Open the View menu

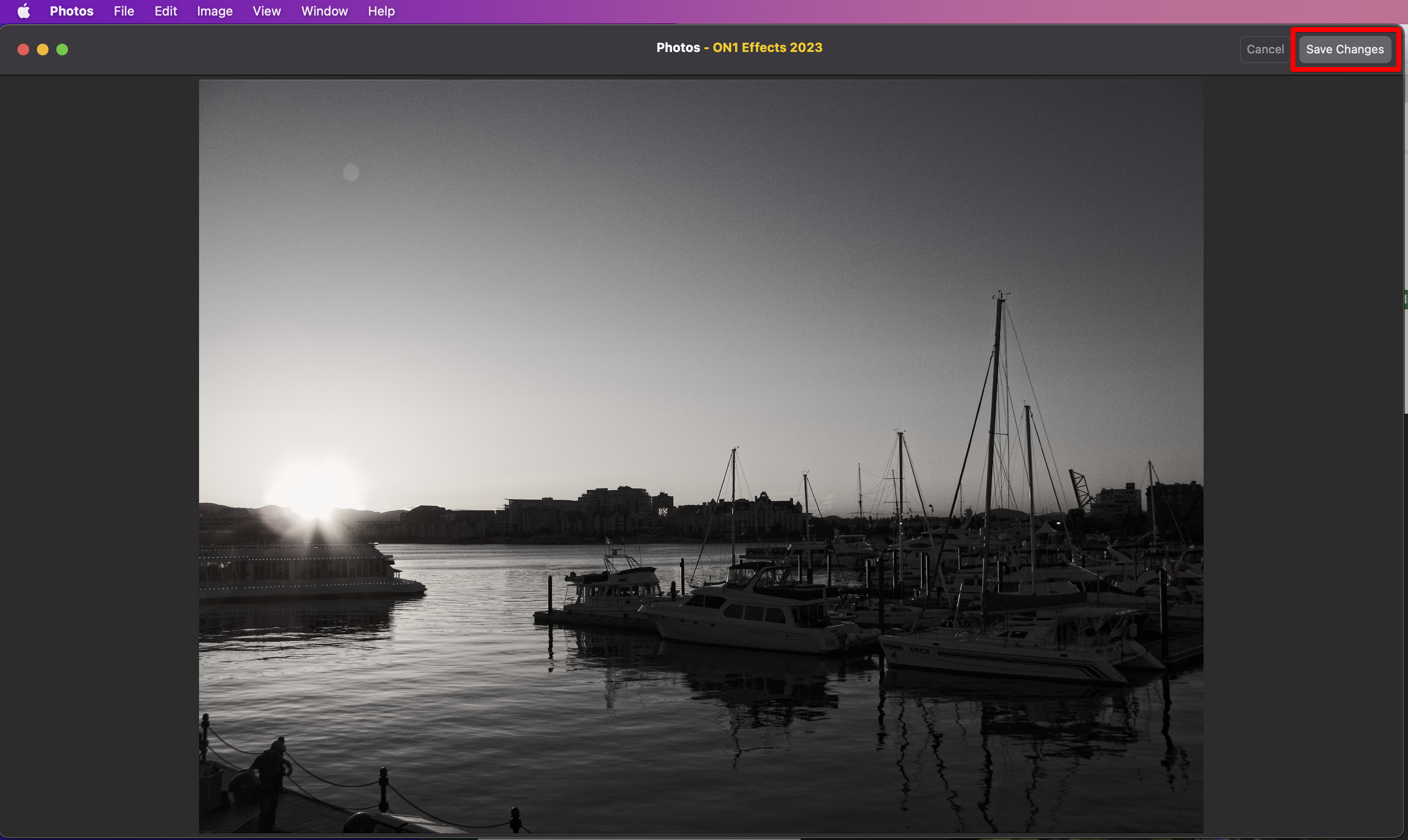pos(267,11)
